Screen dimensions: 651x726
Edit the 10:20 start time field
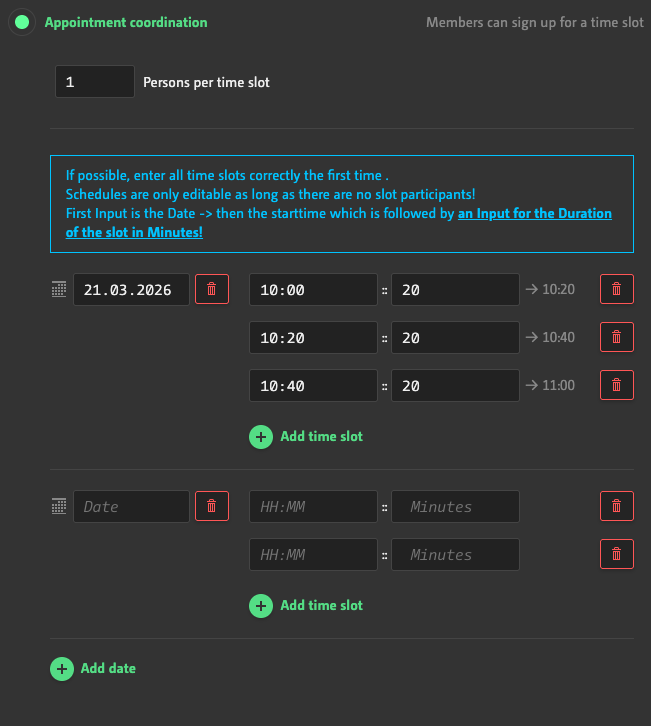(x=313, y=338)
